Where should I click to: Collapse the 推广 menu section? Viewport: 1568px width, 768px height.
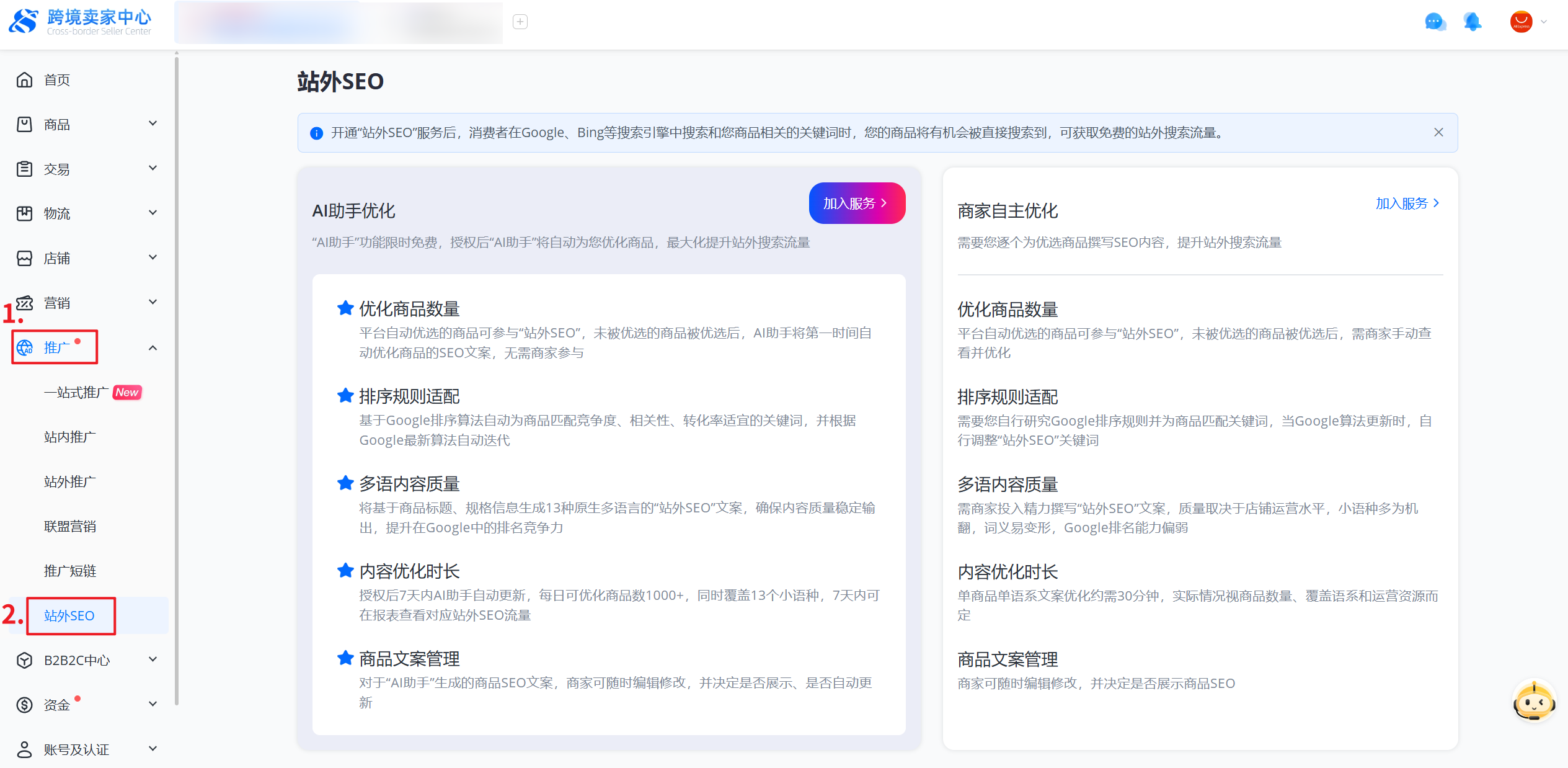click(153, 347)
